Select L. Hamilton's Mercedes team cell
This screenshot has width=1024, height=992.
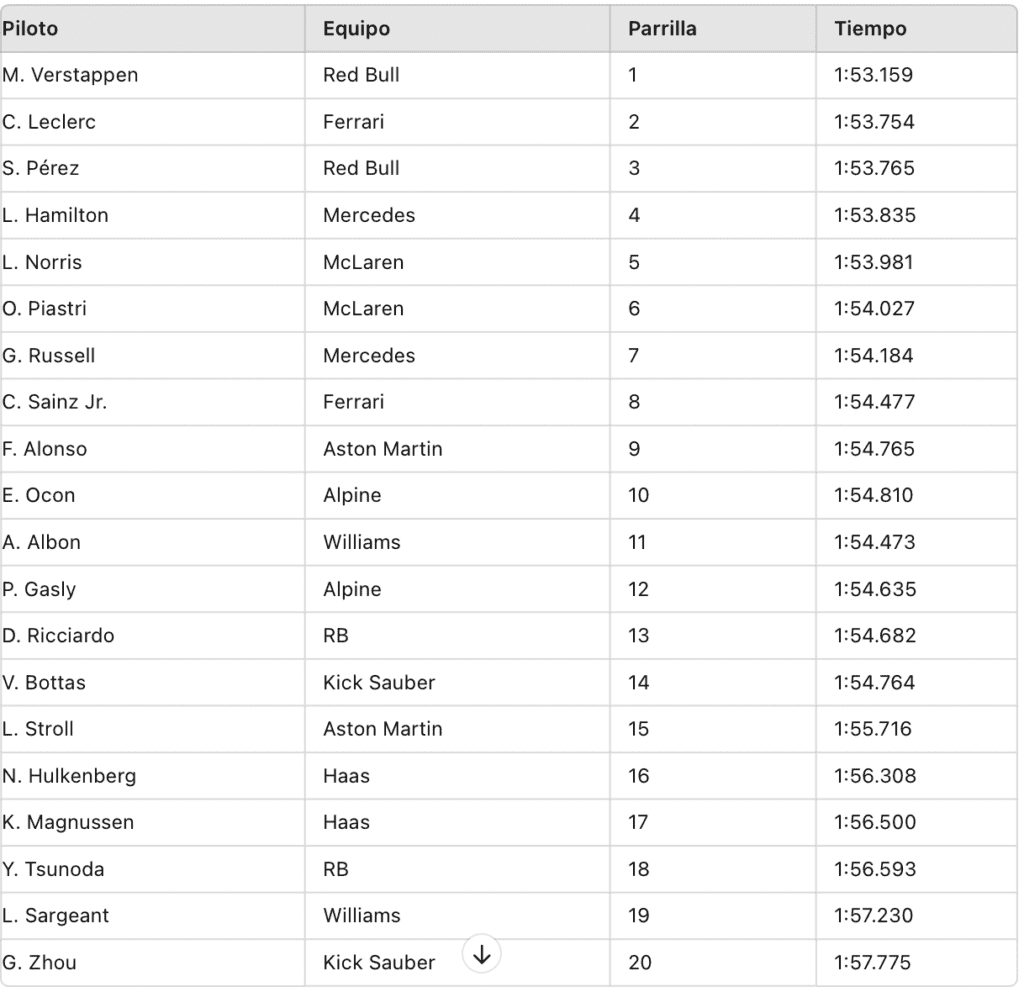click(369, 215)
